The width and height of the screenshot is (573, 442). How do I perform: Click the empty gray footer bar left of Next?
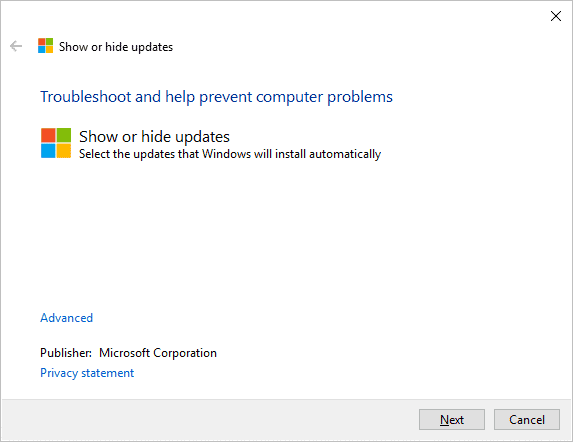[210, 419]
